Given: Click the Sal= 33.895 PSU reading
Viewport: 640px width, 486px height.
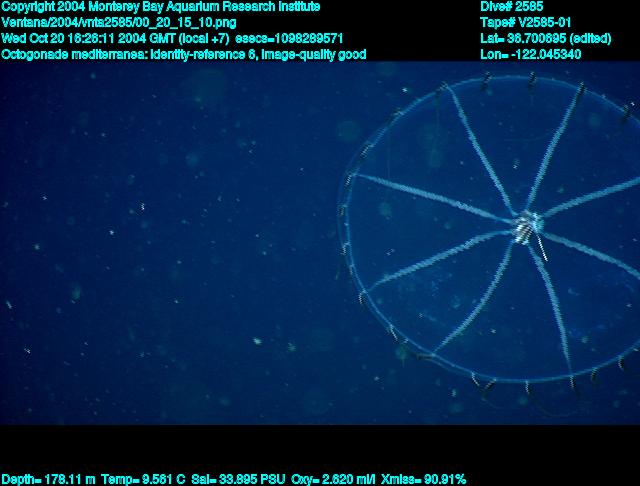Looking at the screenshot, I should tap(238, 479).
